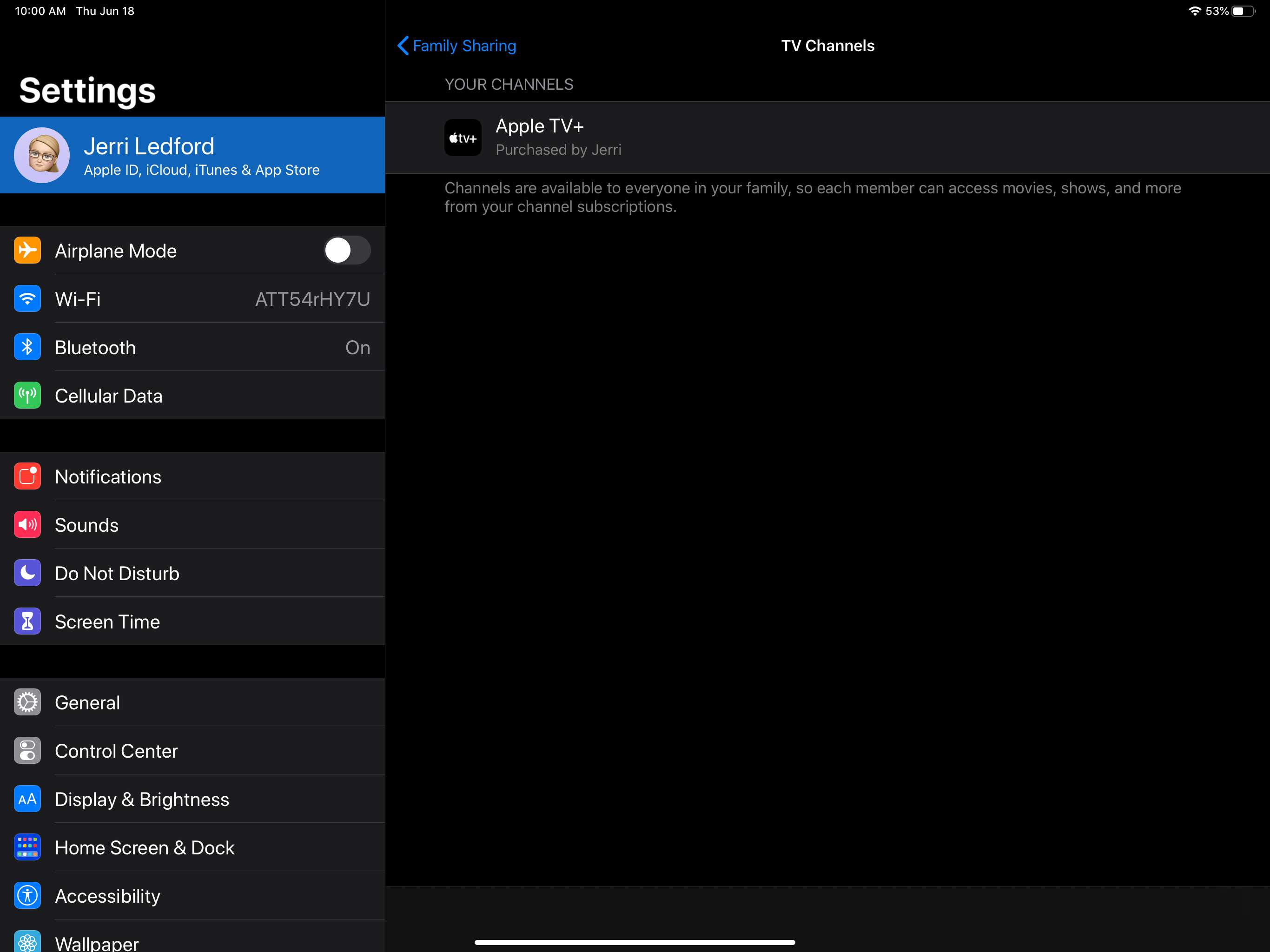Select the Apple TV+ channel entry
This screenshot has width=1270, height=952.
click(827, 138)
